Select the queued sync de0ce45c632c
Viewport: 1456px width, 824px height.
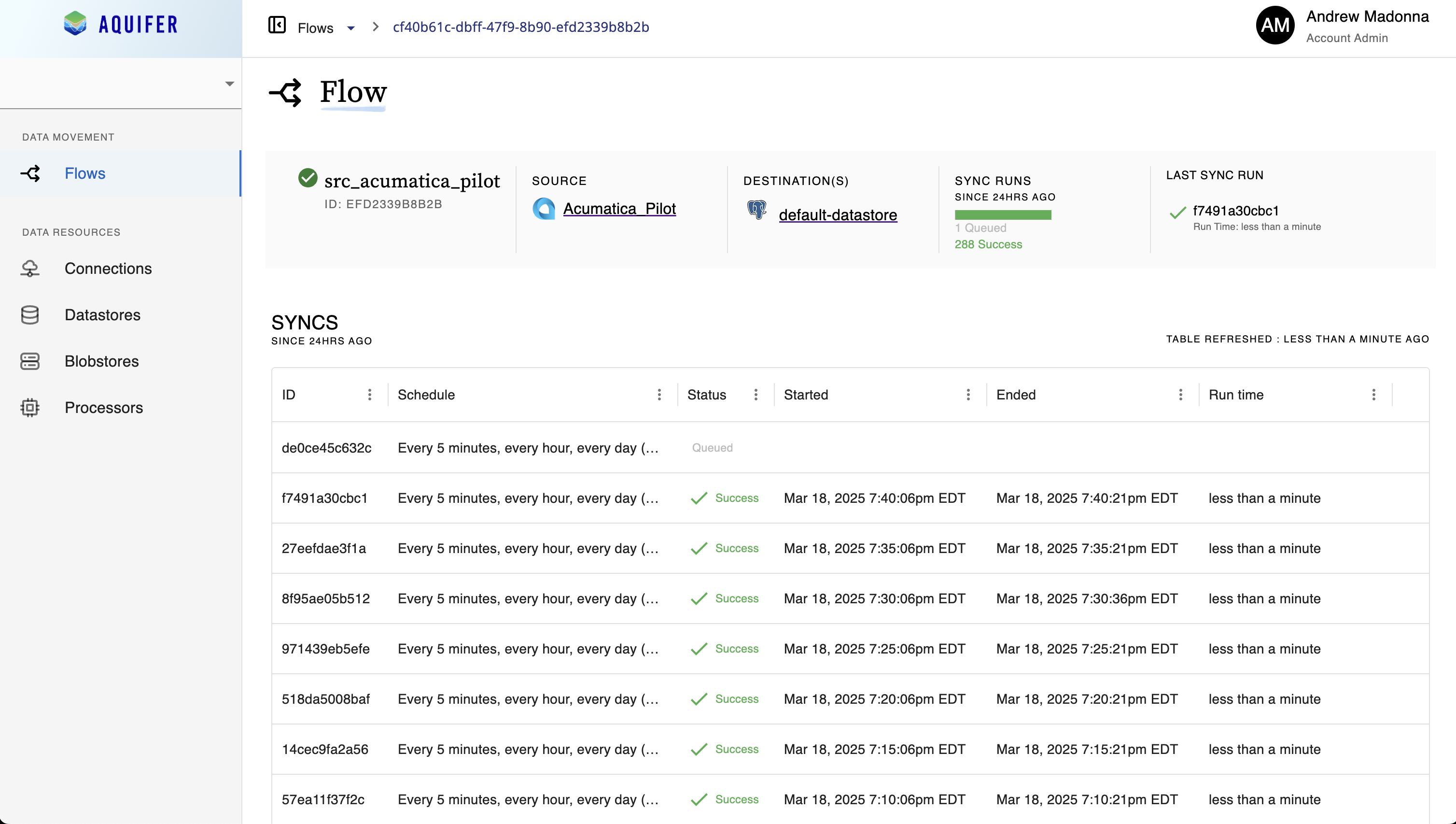point(326,448)
